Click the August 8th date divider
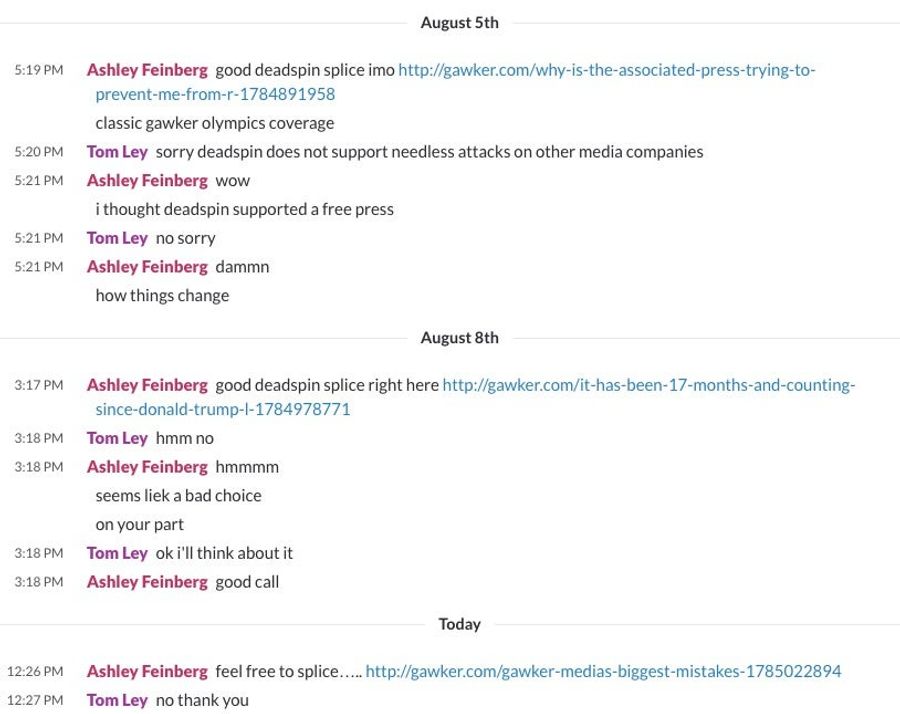The height and width of the screenshot is (714, 900). 459,338
